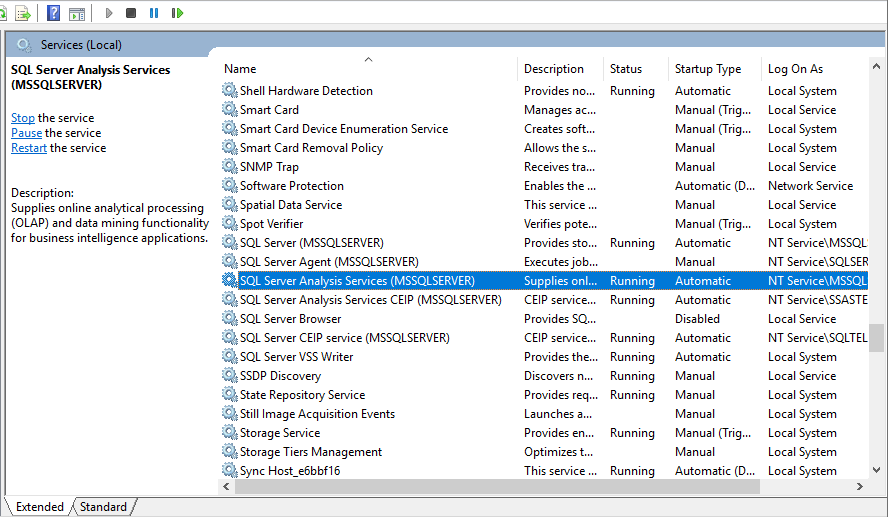
Task: Click the gear icon of Storage Tiers Management
Action: point(229,451)
